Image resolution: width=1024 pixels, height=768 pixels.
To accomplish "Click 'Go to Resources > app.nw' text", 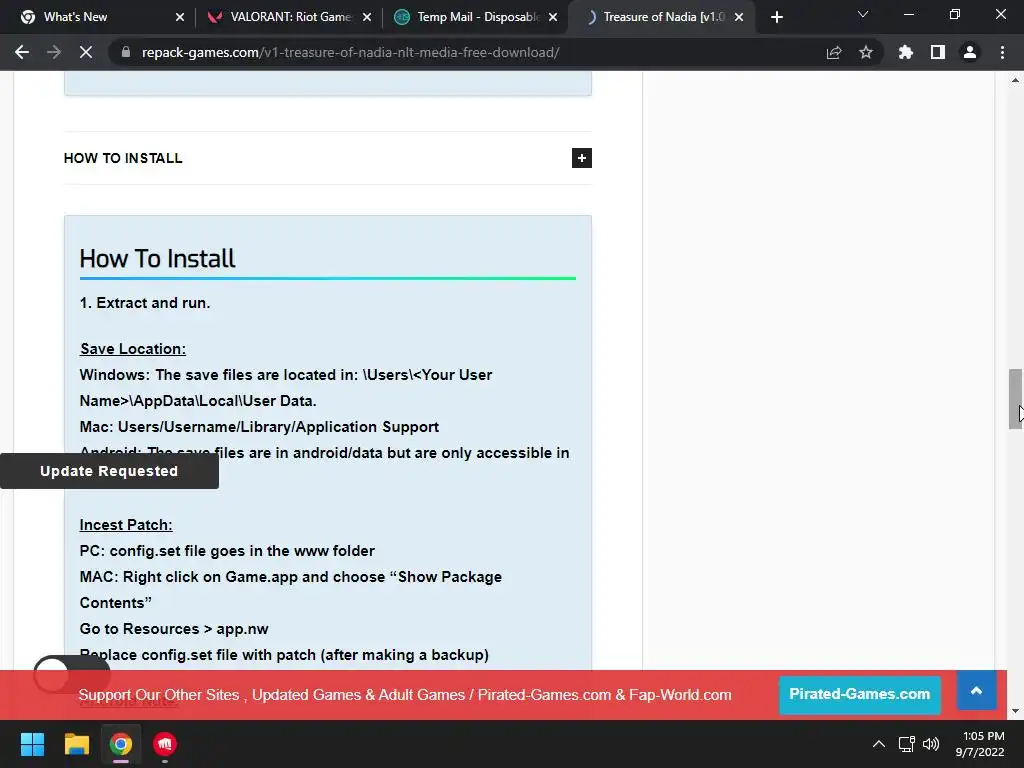I will pos(174,629).
